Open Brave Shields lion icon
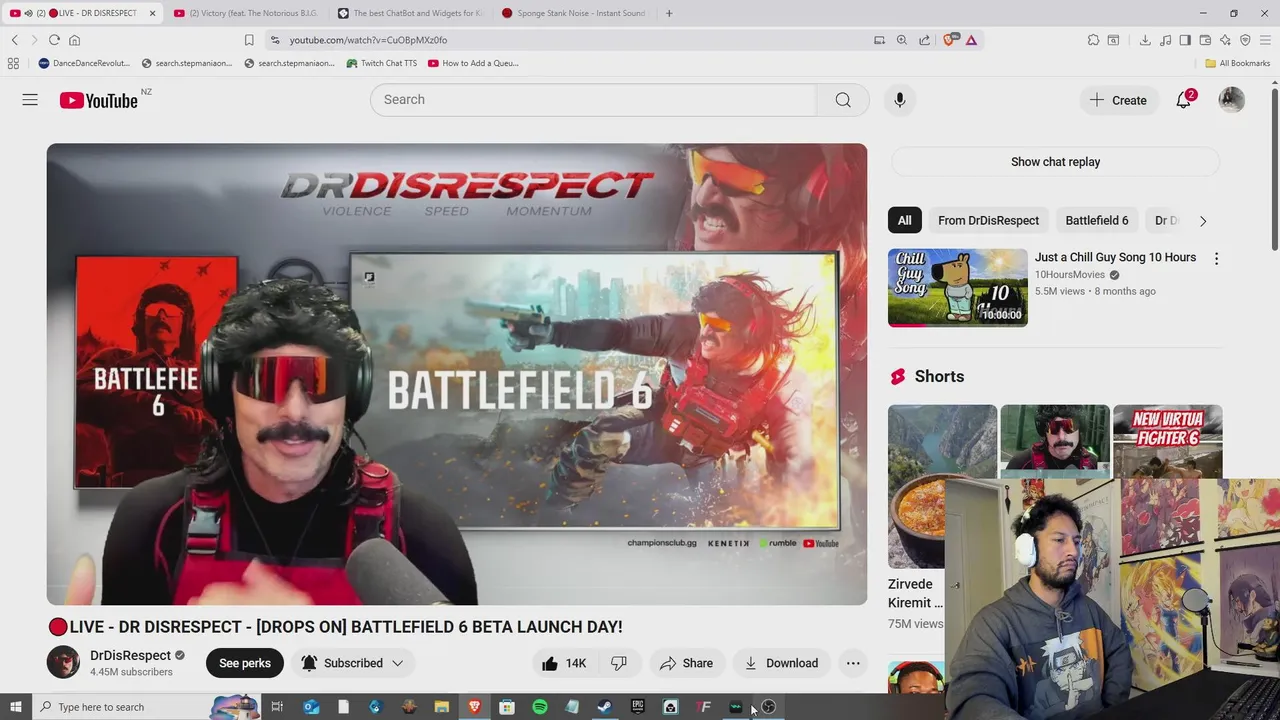The width and height of the screenshot is (1280, 720). coord(949,40)
